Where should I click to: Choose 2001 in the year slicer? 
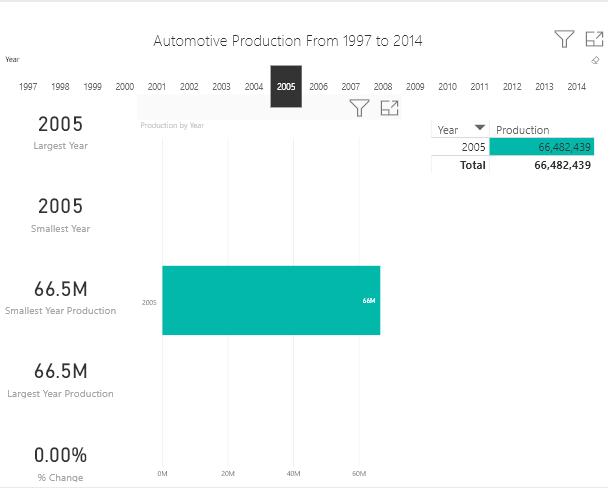[x=157, y=87]
